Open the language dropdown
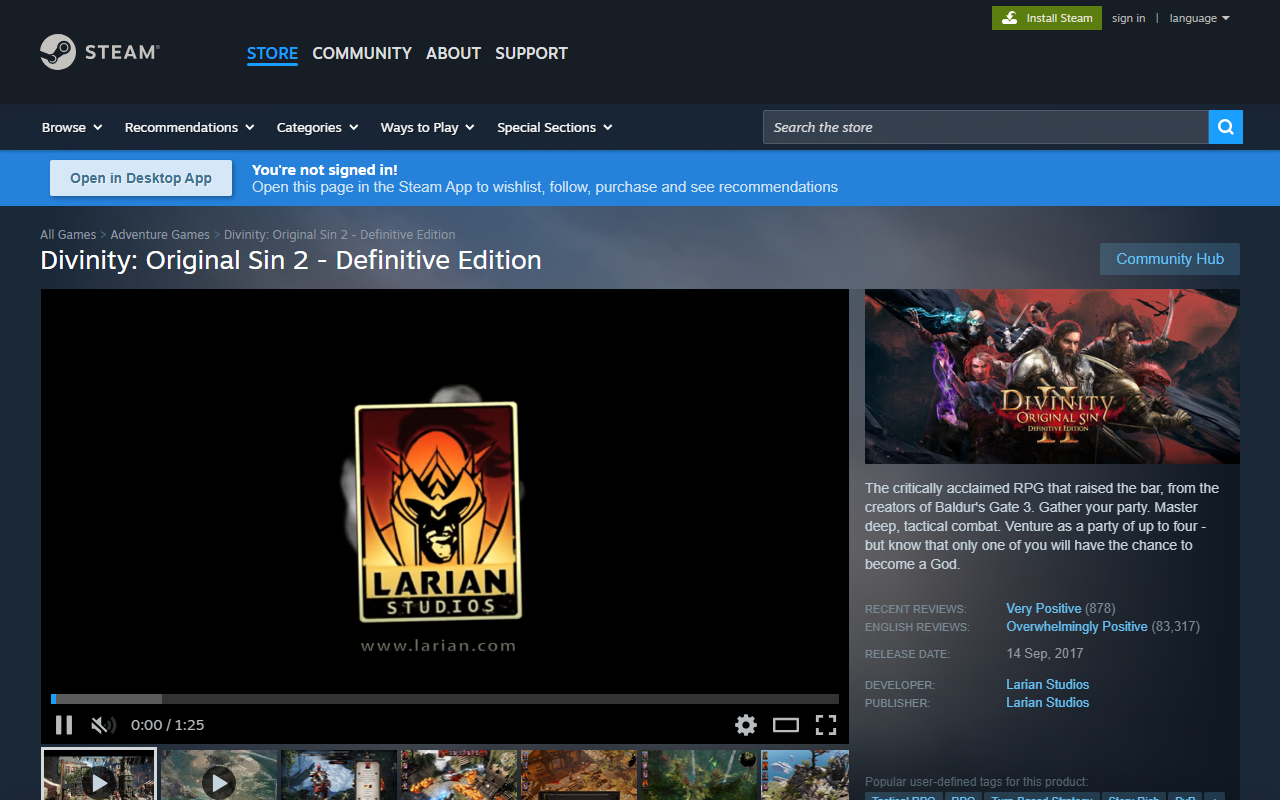This screenshot has height=800, width=1280. (1200, 18)
